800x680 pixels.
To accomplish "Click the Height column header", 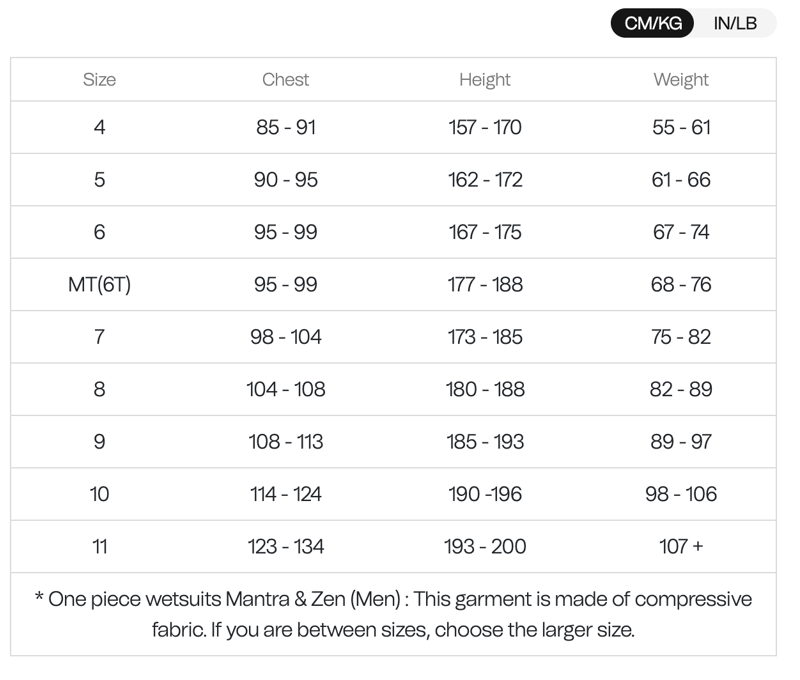I will click(x=485, y=80).
